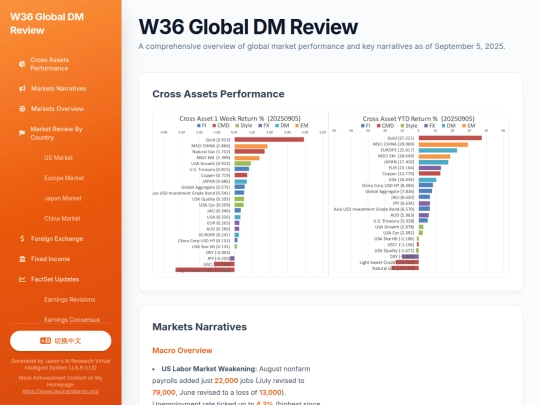Screen dimensions: 540x405
Task: Click the highlighted 13,000 figure
Action: pyautogui.click(x=270, y=393)
